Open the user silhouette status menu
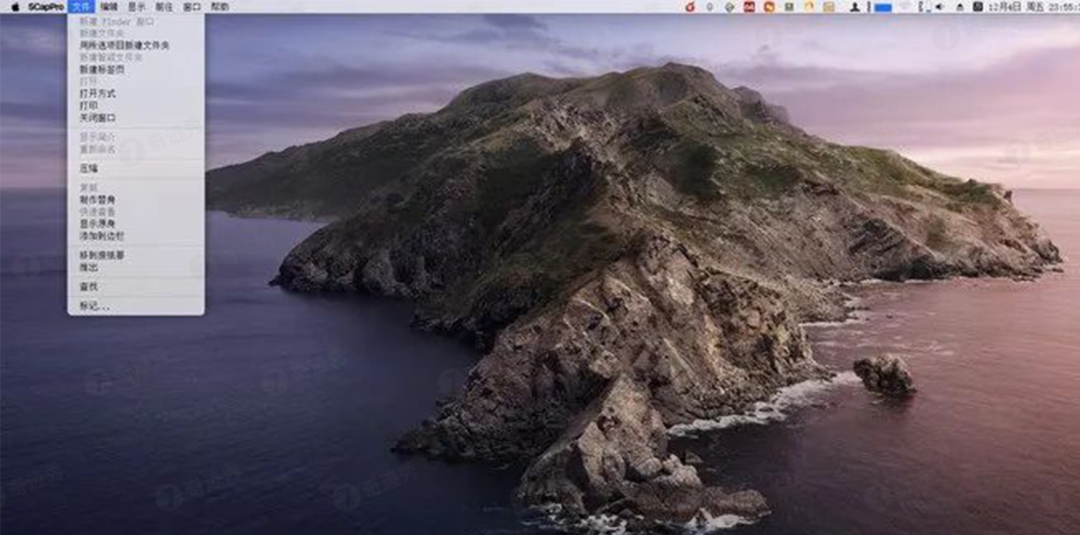 (x=855, y=7)
